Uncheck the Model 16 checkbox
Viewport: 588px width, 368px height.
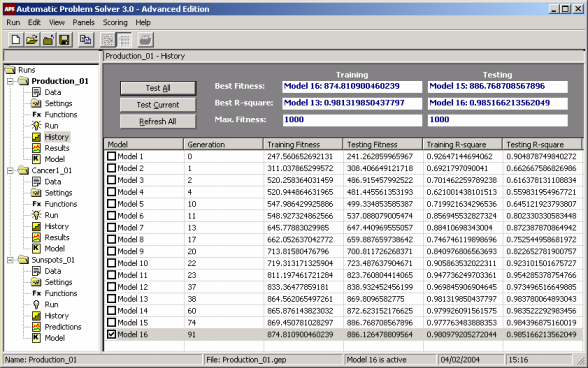click(111, 334)
